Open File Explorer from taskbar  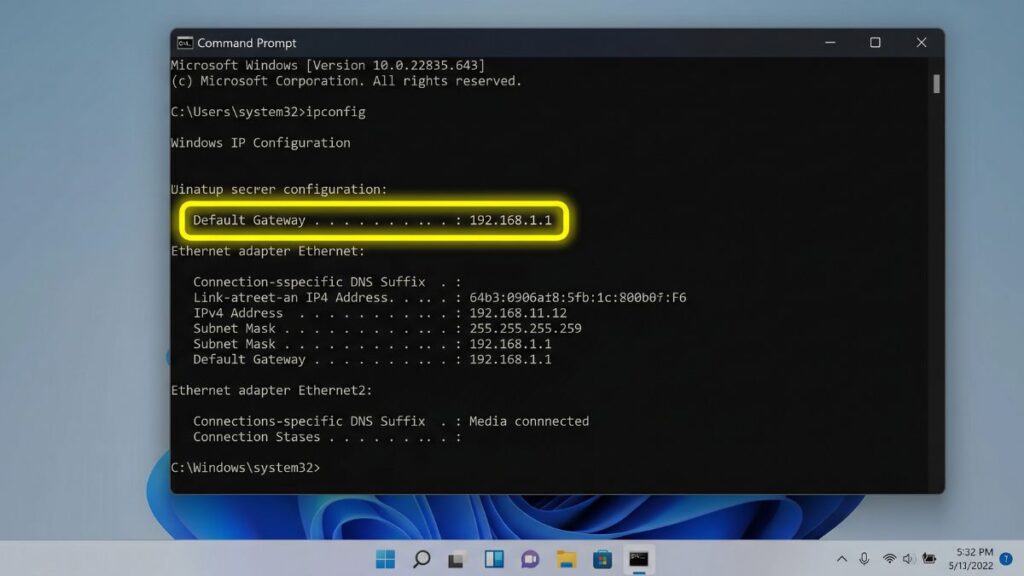coord(566,559)
